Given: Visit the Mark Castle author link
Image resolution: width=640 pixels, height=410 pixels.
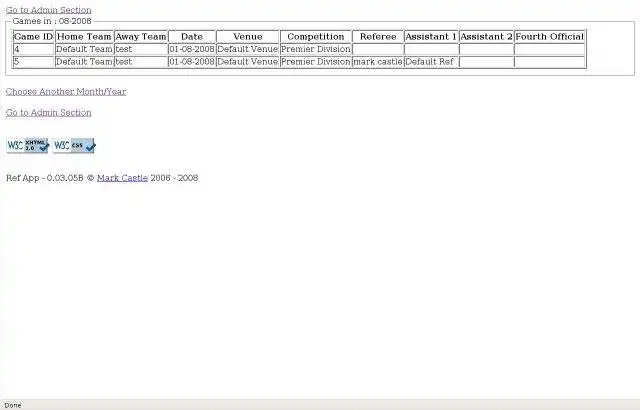Looking at the screenshot, I should pyautogui.click(x=122, y=178).
